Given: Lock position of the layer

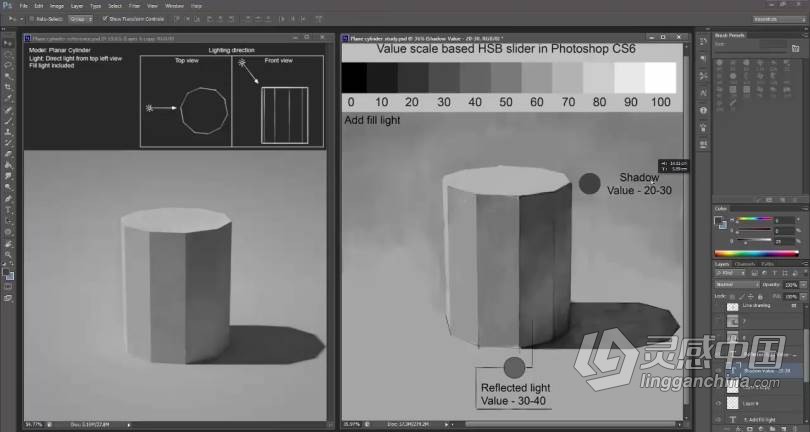Looking at the screenshot, I should tap(751, 297).
